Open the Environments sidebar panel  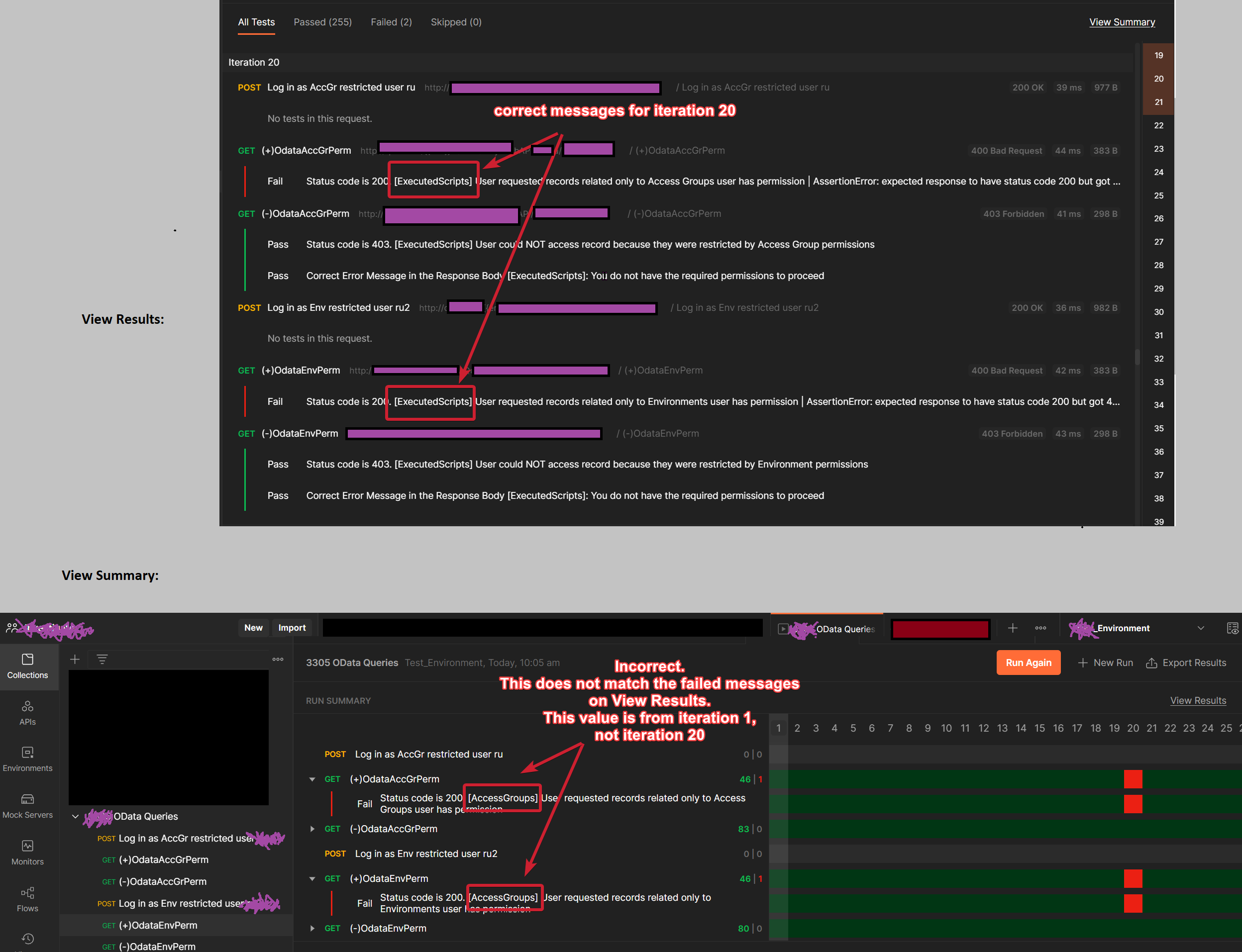coord(28,760)
